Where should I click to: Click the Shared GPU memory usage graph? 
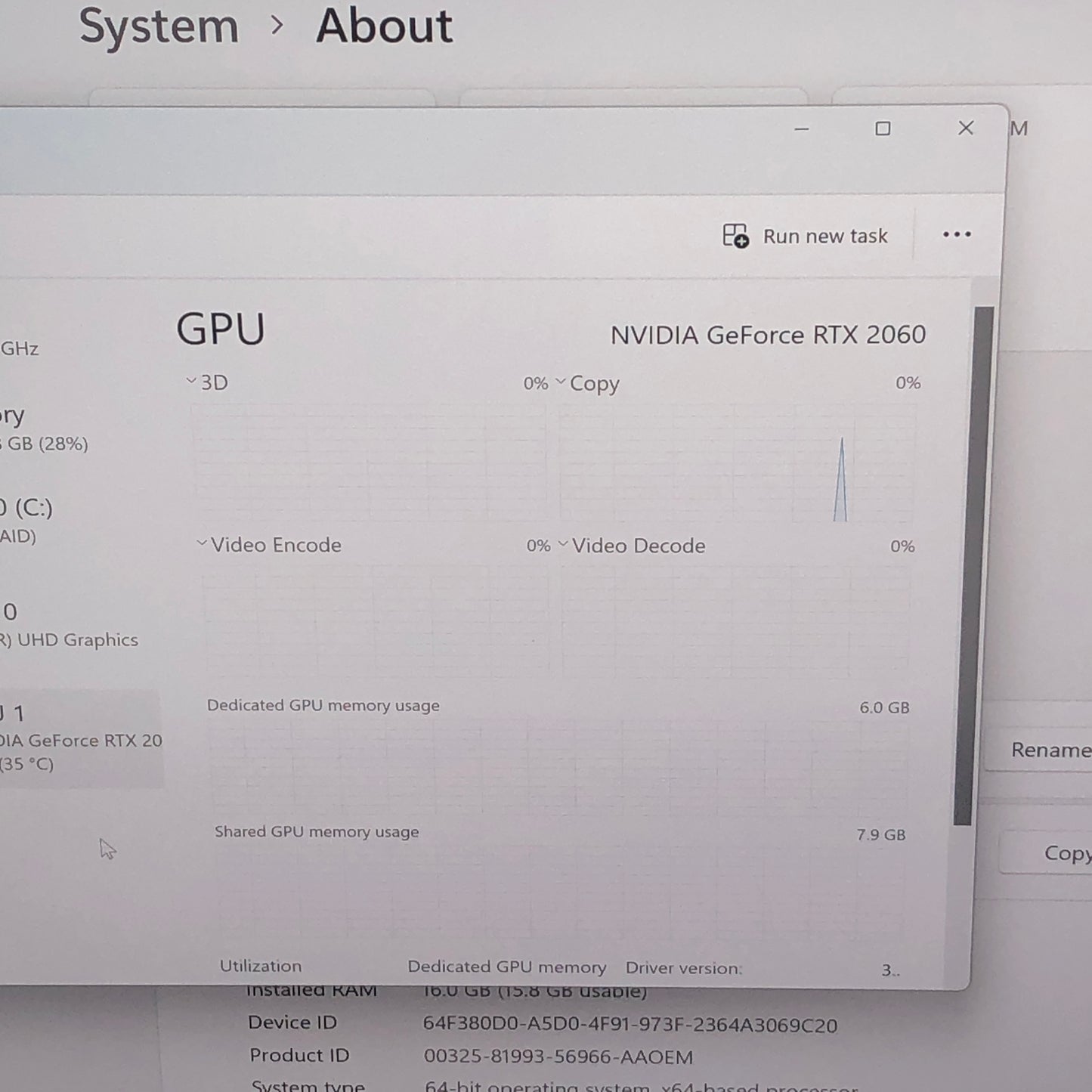point(559,892)
